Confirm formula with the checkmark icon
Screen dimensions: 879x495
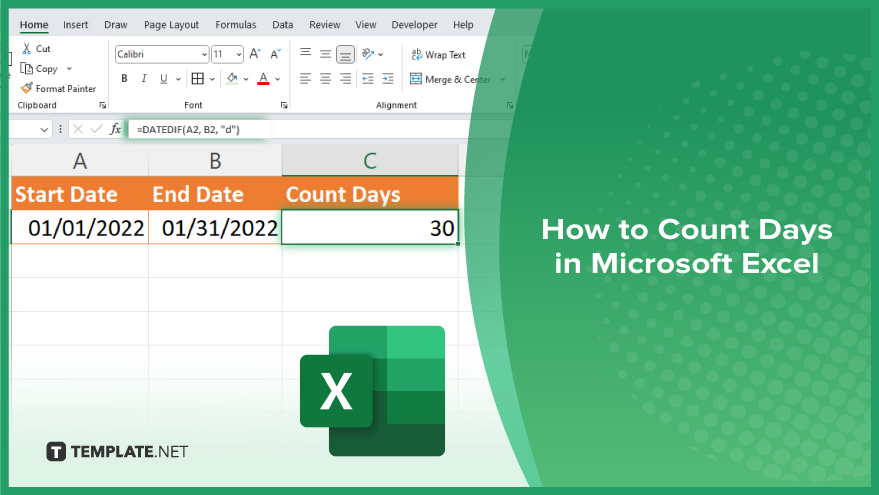point(96,129)
